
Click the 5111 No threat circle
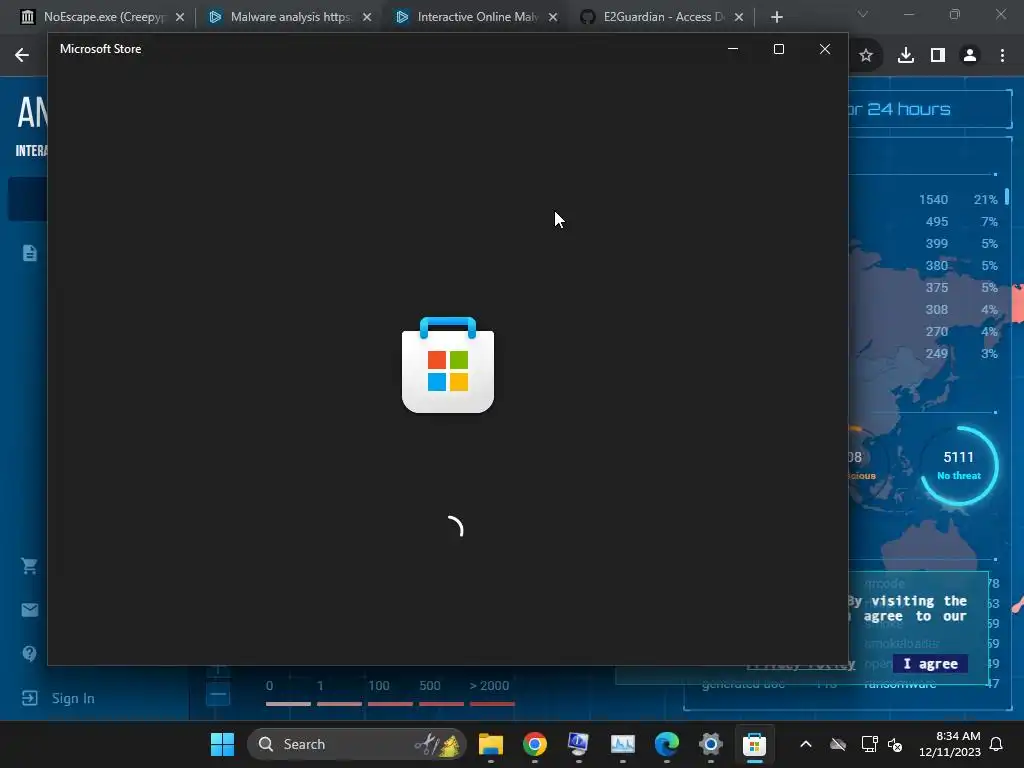(x=959, y=466)
